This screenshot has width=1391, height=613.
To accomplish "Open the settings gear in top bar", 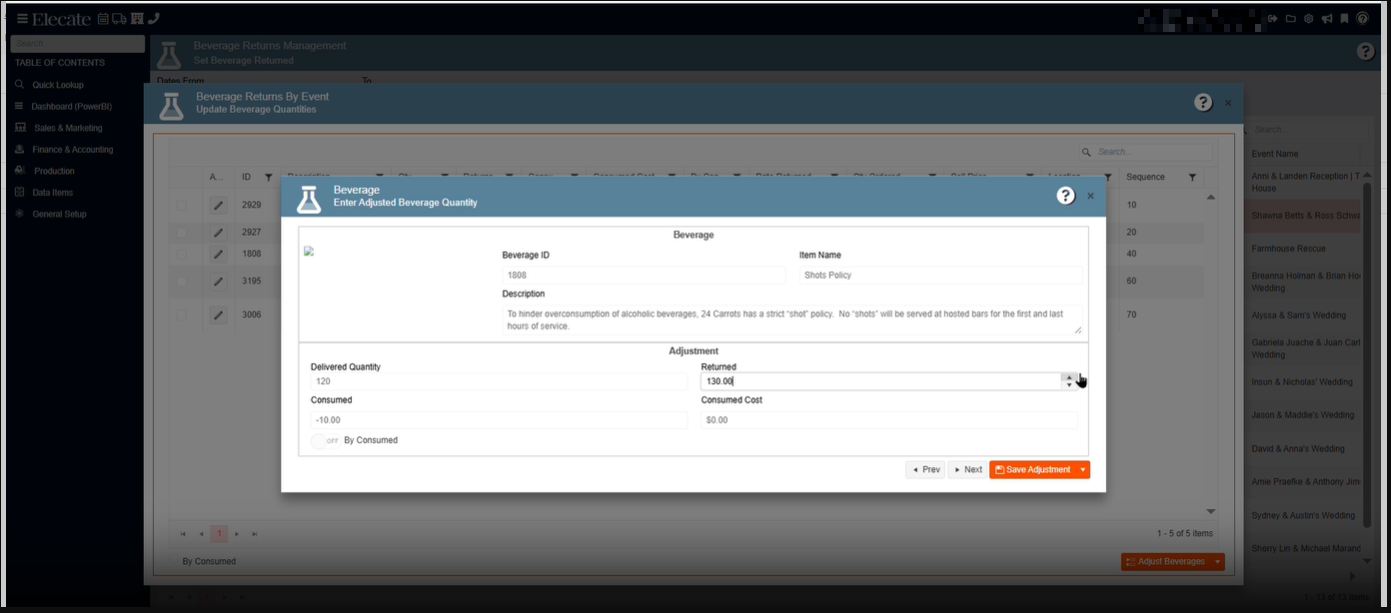I will point(1308,19).
